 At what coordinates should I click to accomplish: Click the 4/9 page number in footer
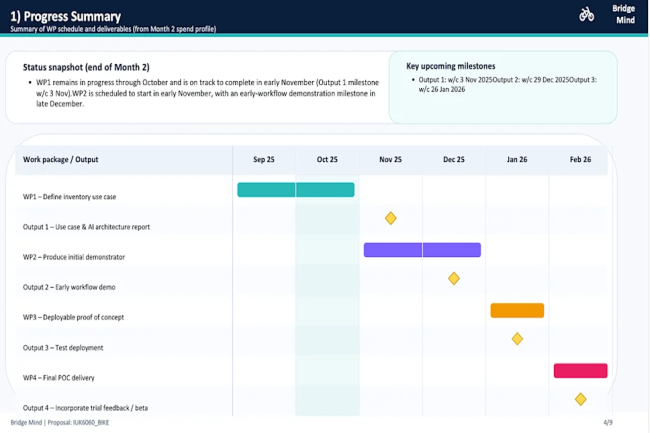(x=608, y=423)
